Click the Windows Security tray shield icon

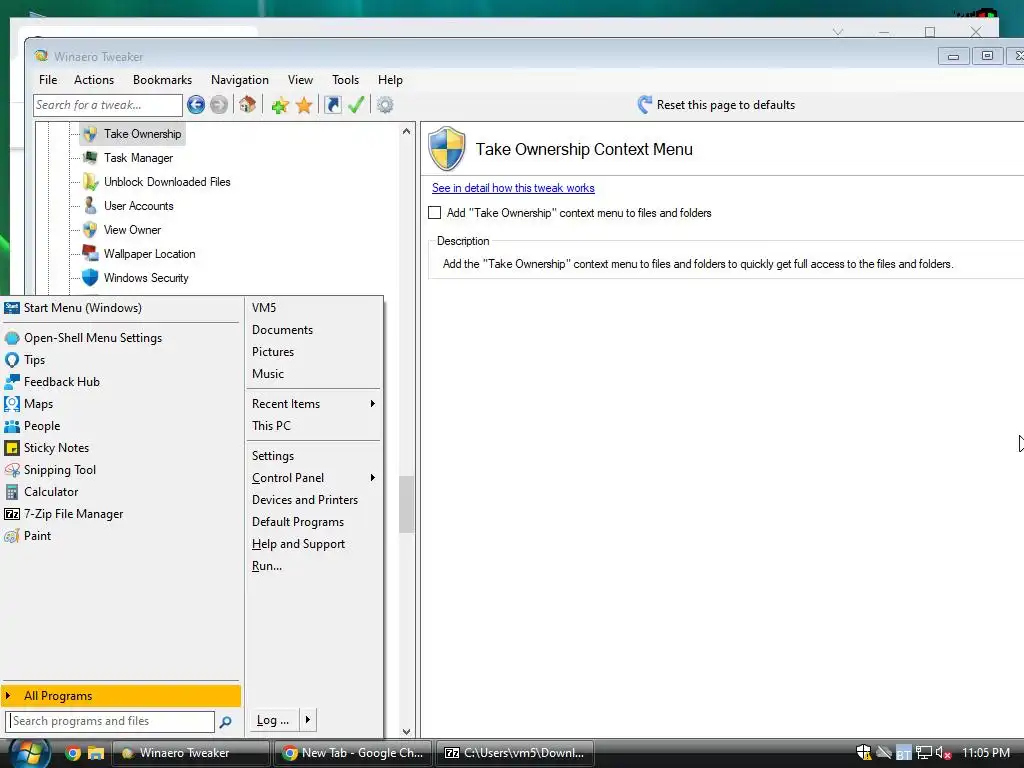(863, 753)
